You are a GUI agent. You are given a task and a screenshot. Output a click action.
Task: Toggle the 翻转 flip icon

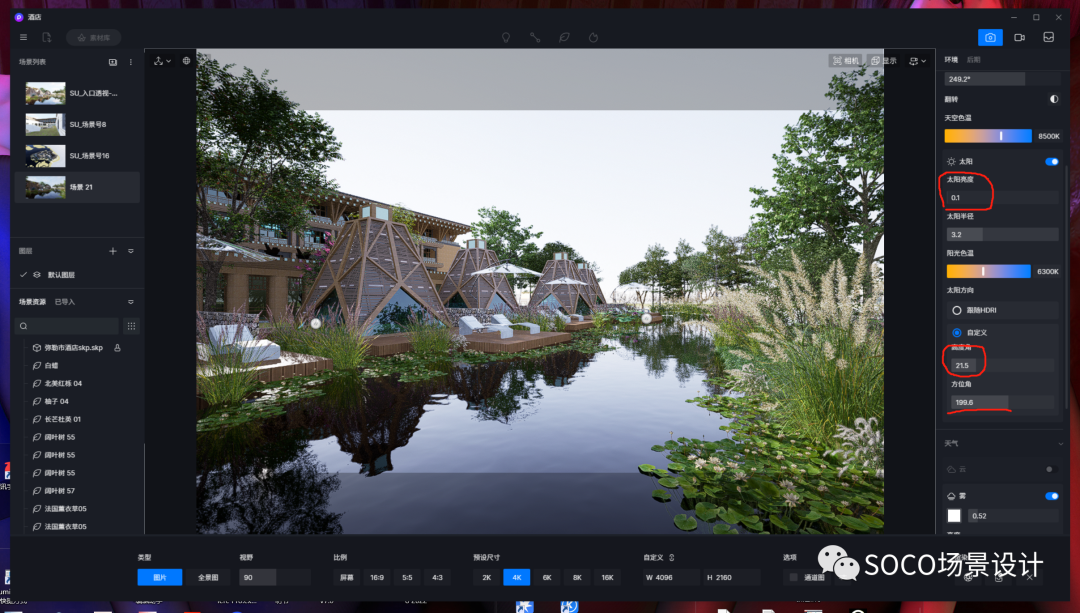coord(1054,99)
